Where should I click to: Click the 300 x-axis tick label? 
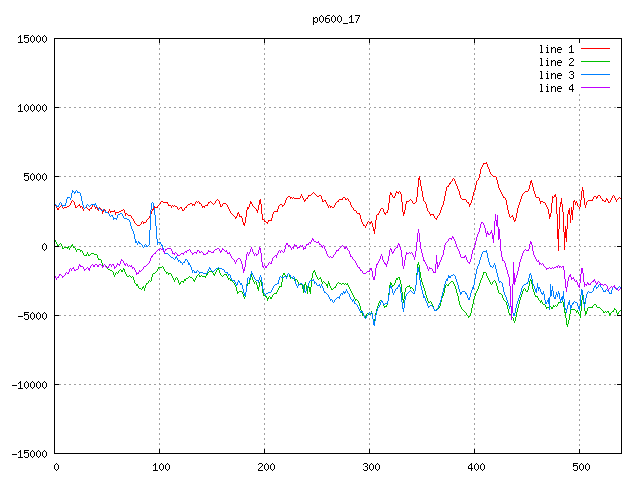coord(370,467)
